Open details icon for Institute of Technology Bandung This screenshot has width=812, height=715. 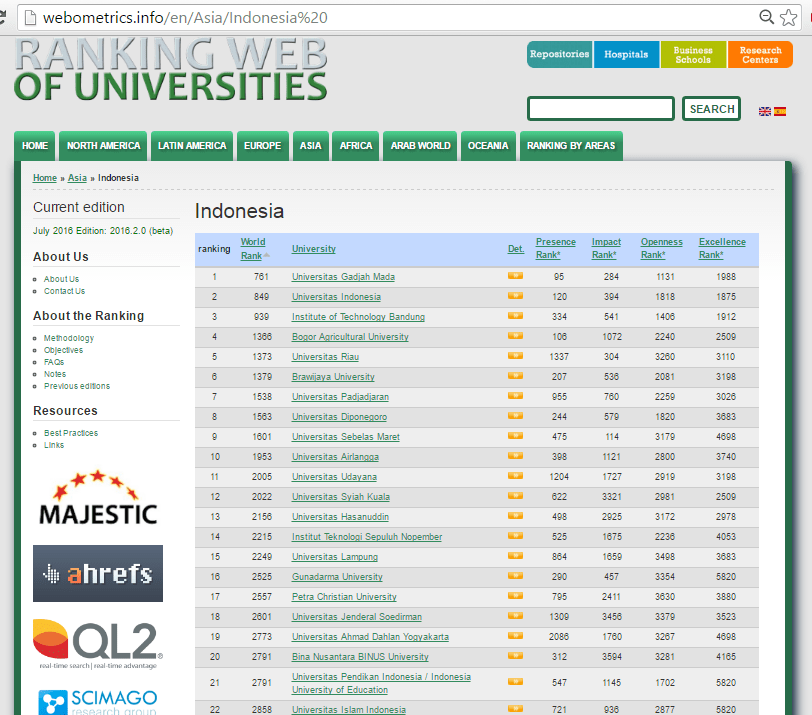pos(515,316)
